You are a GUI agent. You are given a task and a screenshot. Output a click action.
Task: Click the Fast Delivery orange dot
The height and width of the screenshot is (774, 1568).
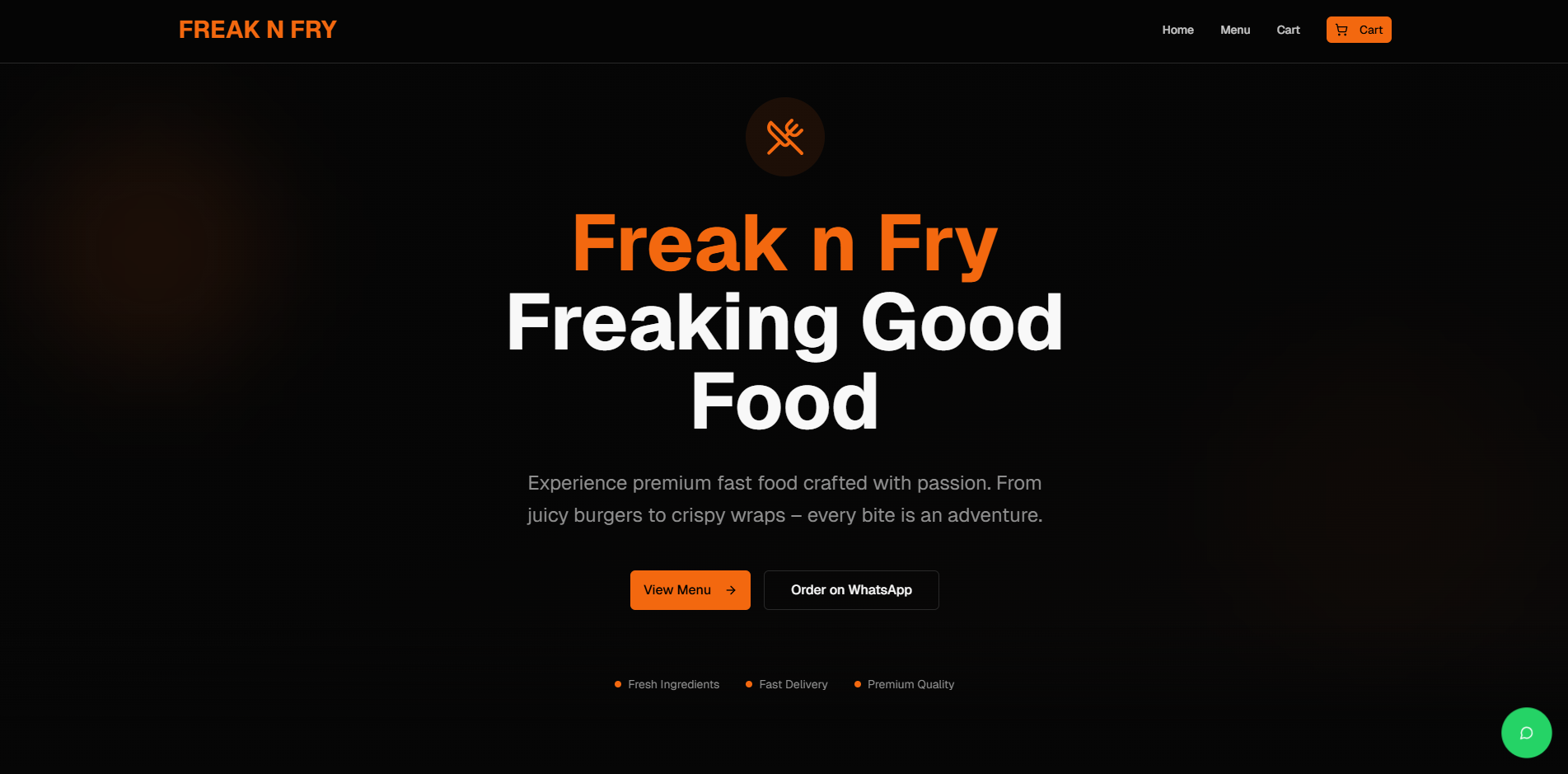(749, 684)
